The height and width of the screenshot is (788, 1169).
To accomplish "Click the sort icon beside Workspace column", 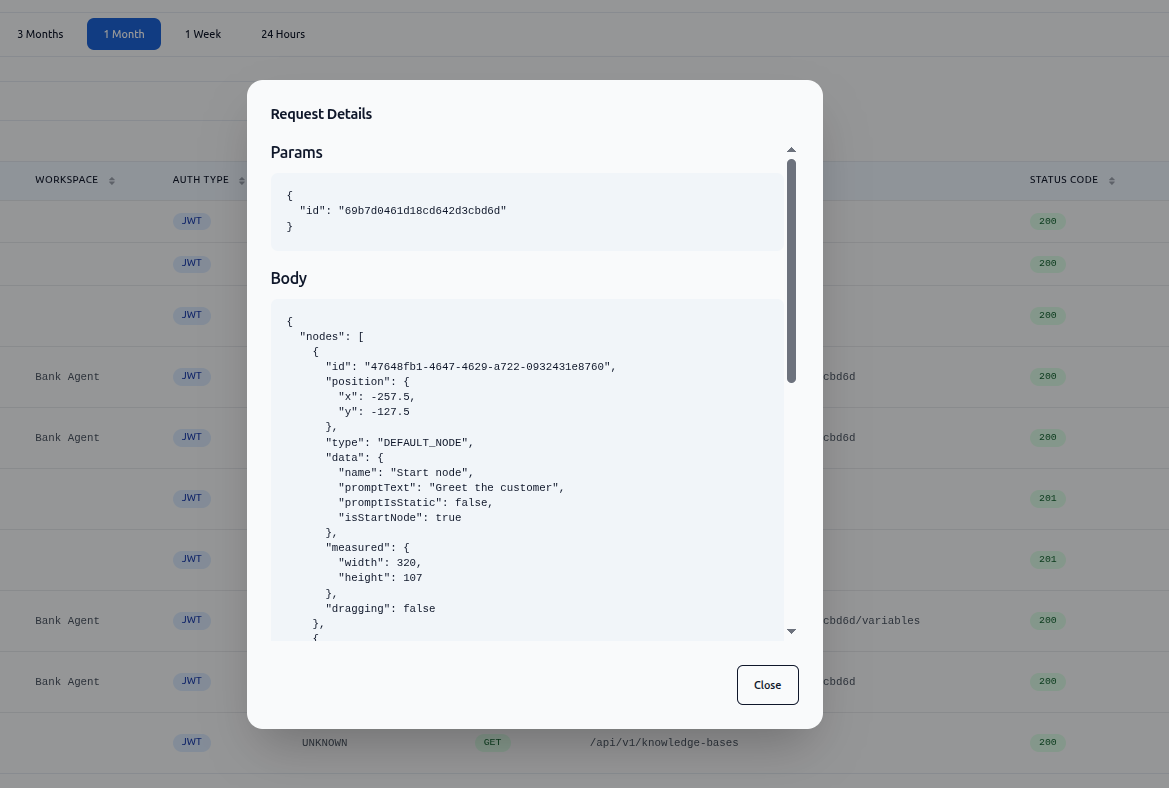I will (112, 181).
